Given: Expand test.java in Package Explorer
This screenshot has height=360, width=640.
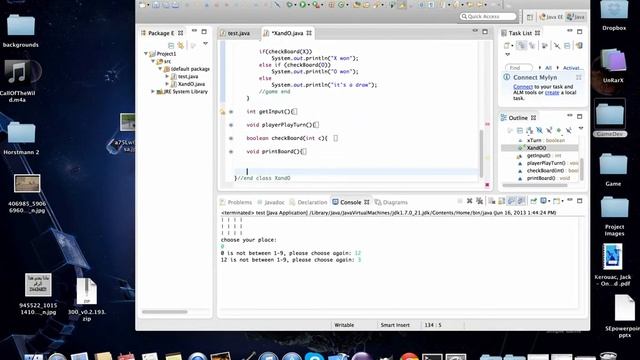Looking at the screenshot, I should tap(167, 76).
